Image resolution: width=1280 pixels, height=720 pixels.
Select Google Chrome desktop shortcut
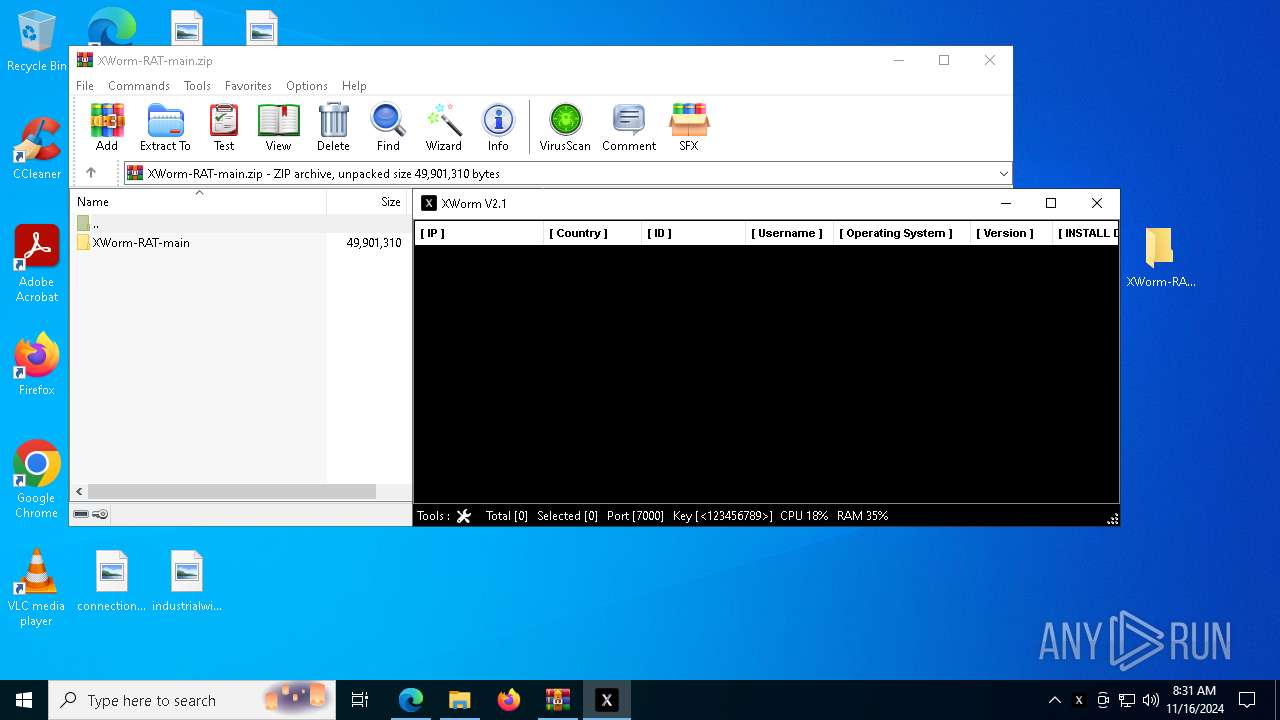[37, 480]
